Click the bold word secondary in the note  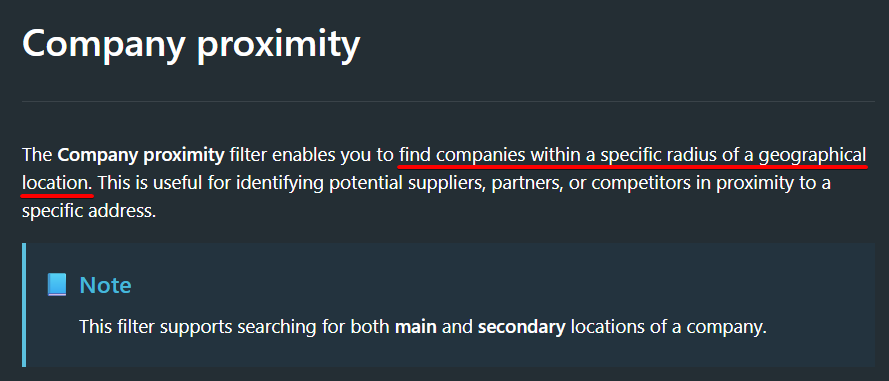click(x=522, y=327)
